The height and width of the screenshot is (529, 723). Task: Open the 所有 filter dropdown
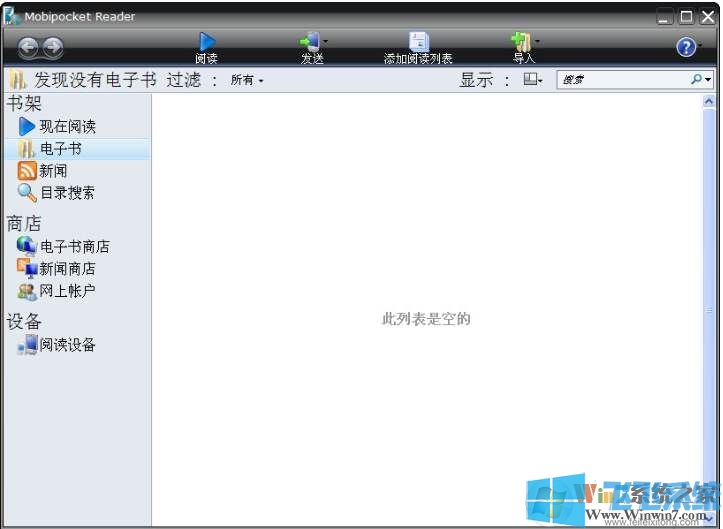[247, 80]
